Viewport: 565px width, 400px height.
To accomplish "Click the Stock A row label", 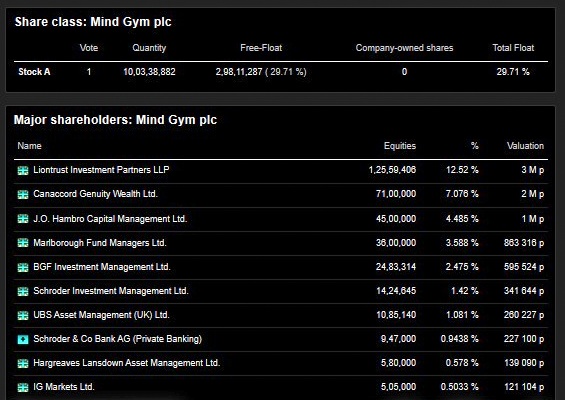I will (34, 72).
